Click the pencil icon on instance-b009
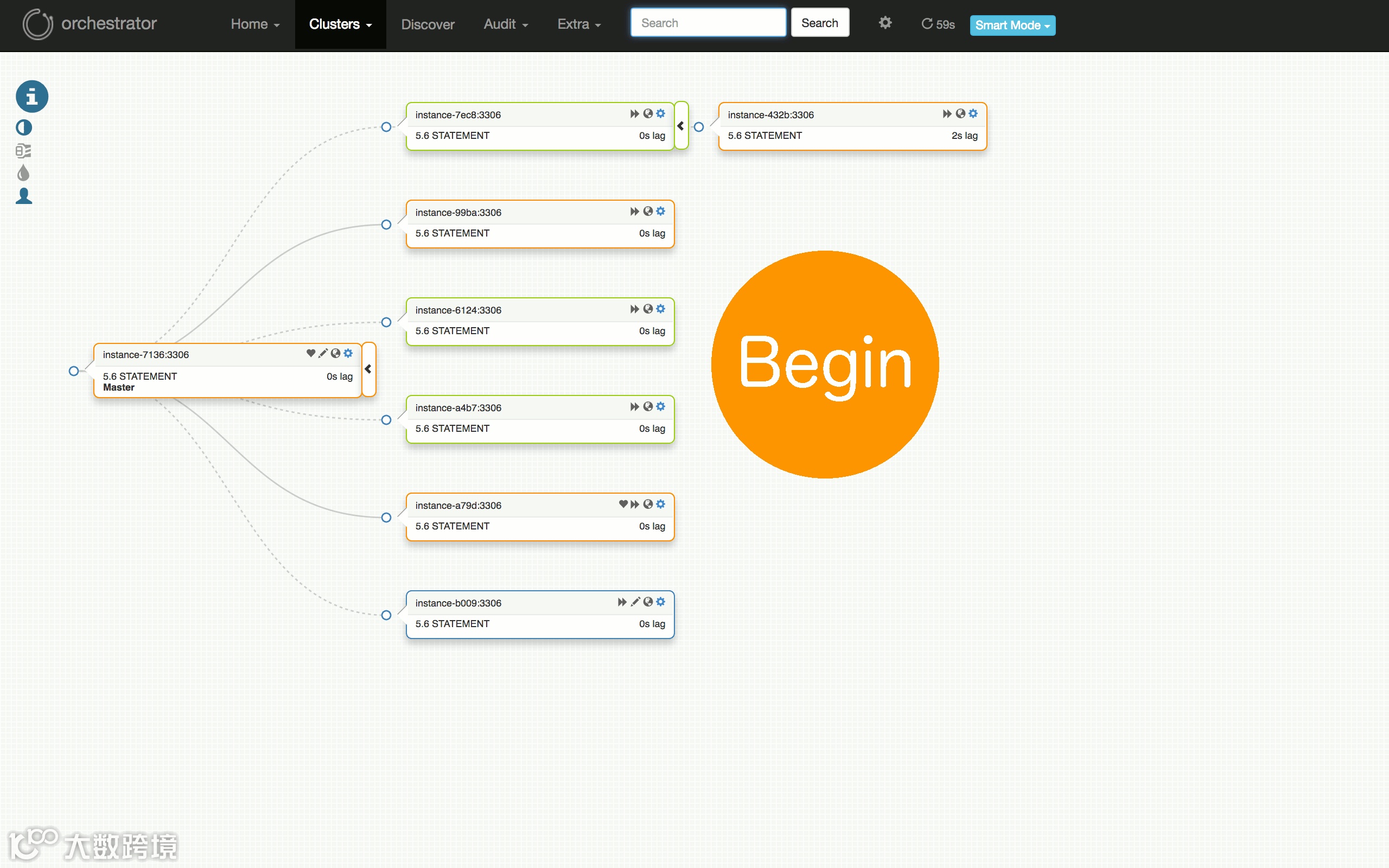The image size is (1389, 868). point(635,602)
